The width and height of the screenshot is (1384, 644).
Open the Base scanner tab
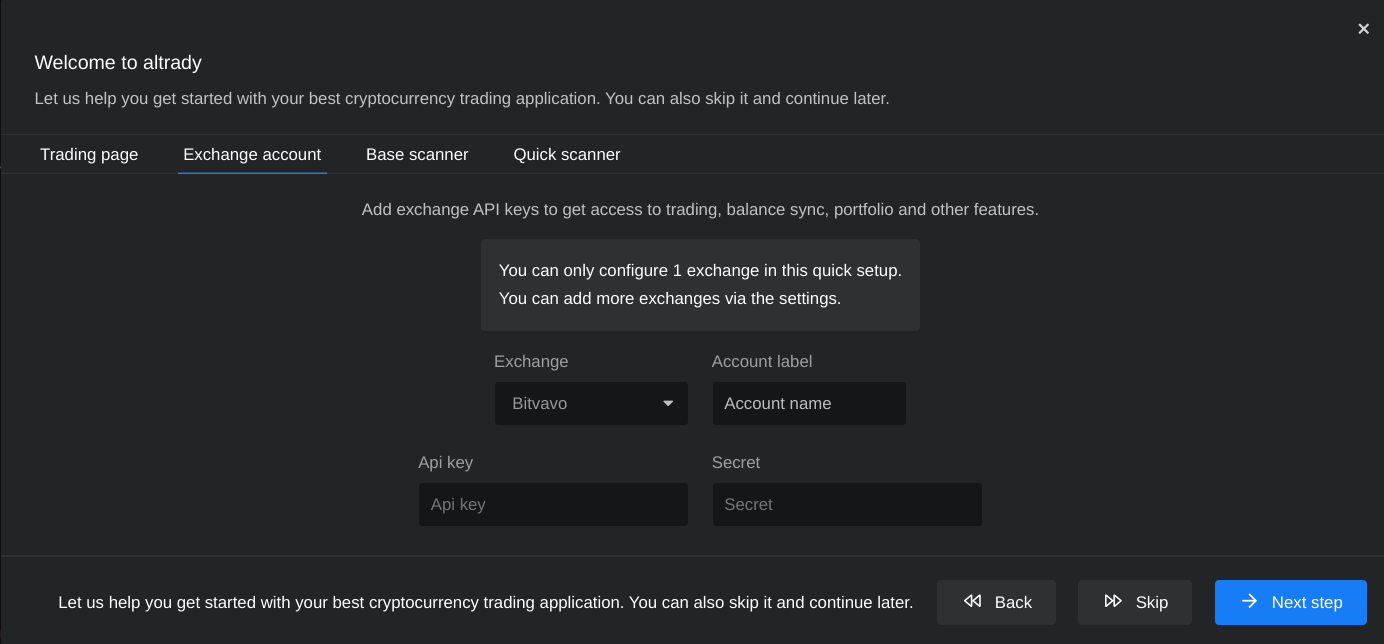(417, 155)
